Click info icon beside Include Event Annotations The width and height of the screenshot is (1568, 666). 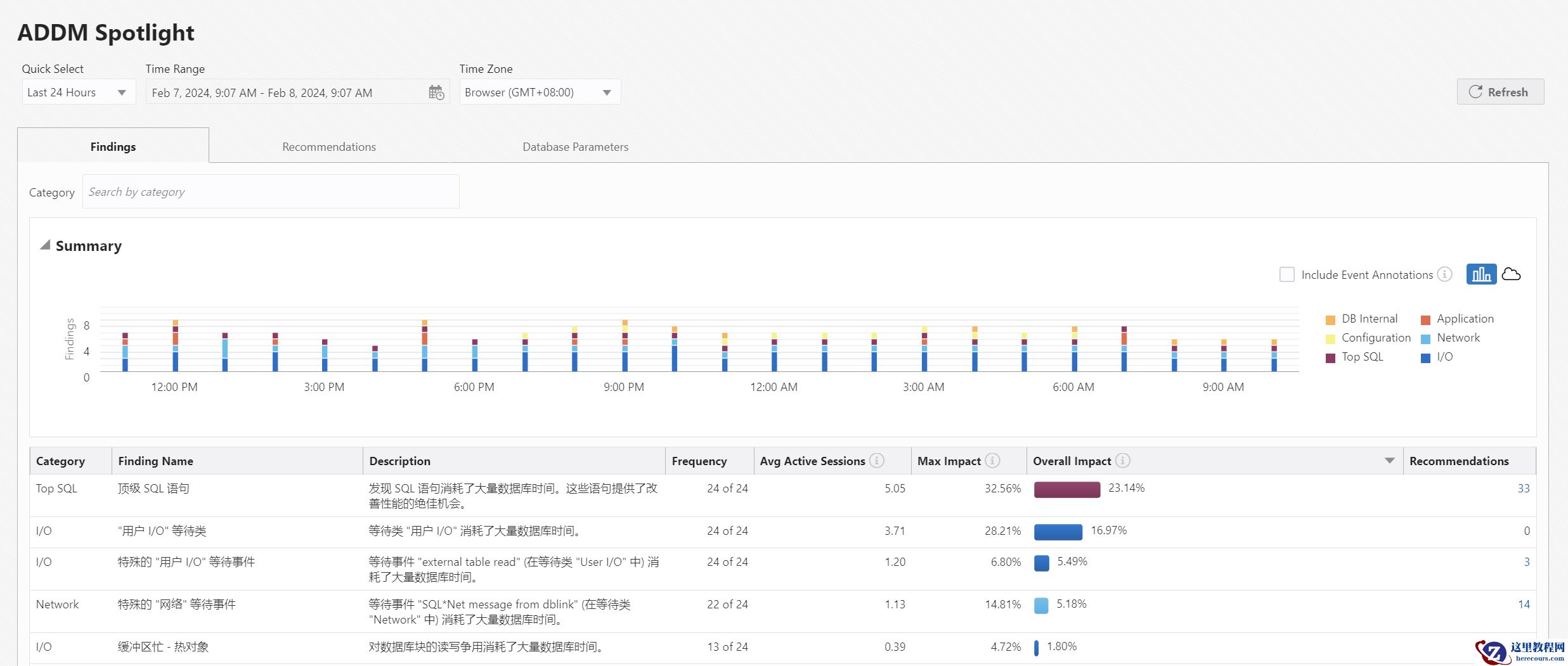(x=1444, y=274)
